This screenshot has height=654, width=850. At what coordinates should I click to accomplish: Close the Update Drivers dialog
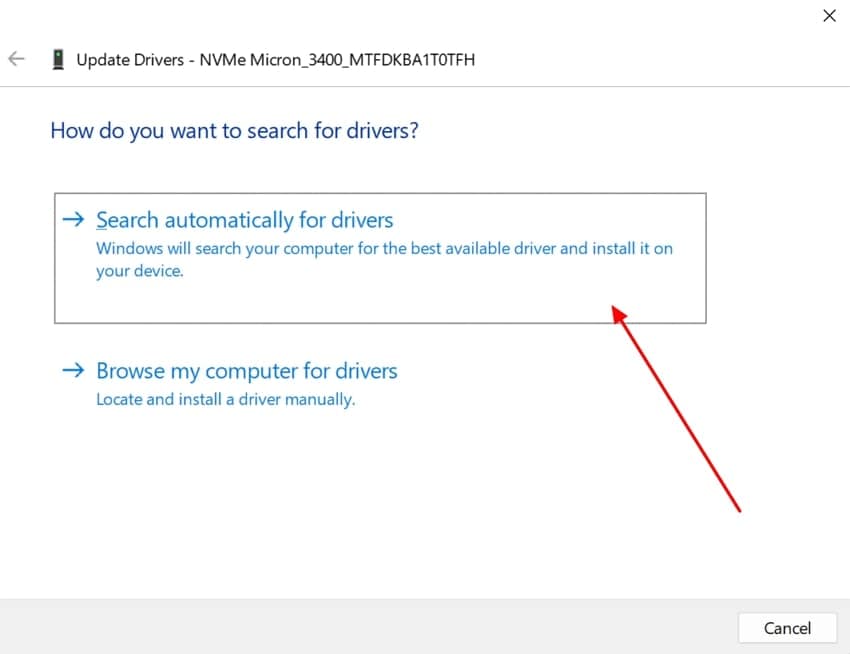click(x=829, y=16)
